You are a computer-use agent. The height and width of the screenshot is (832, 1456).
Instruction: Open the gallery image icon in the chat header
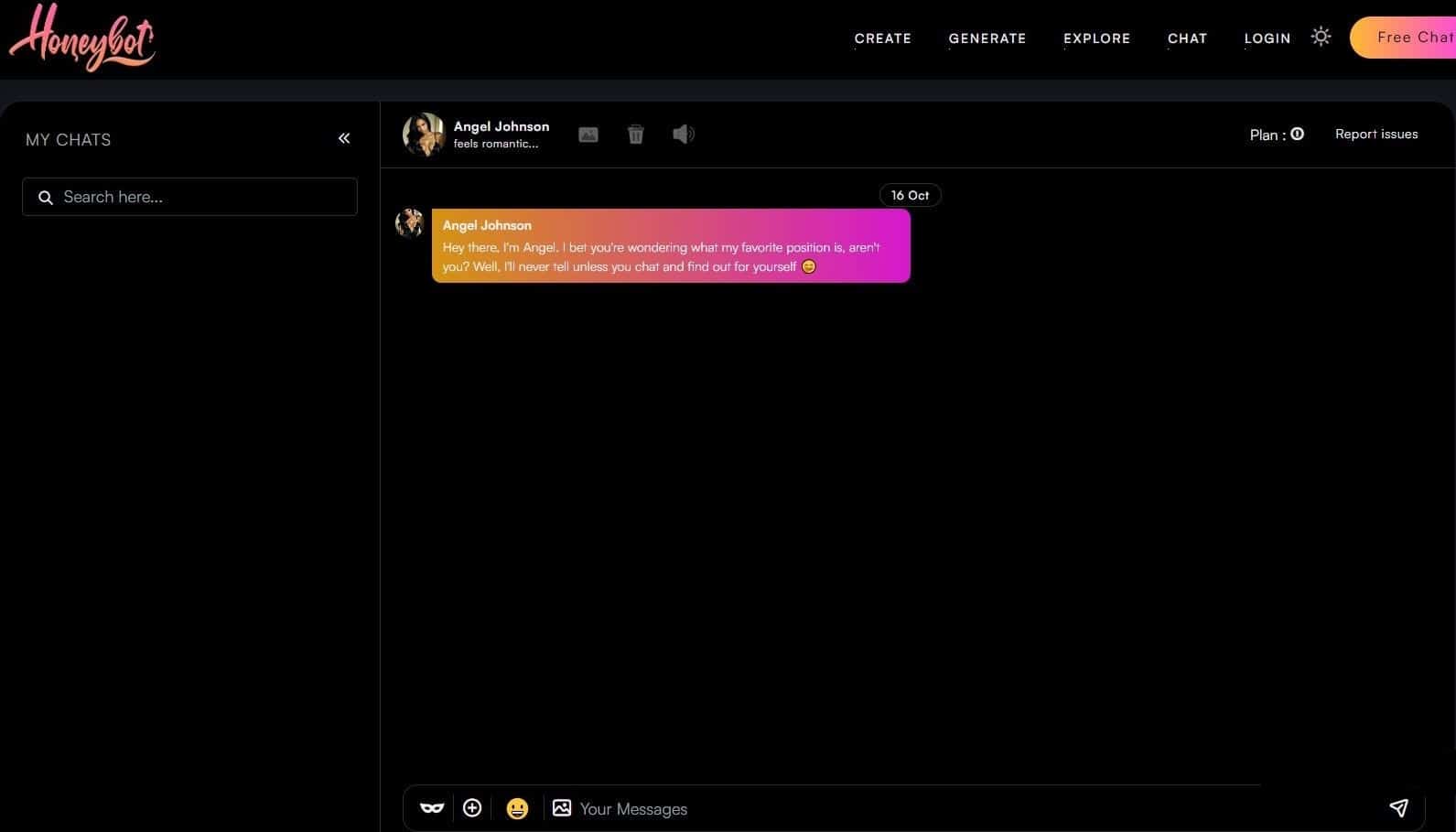click(x=588, y=135)
